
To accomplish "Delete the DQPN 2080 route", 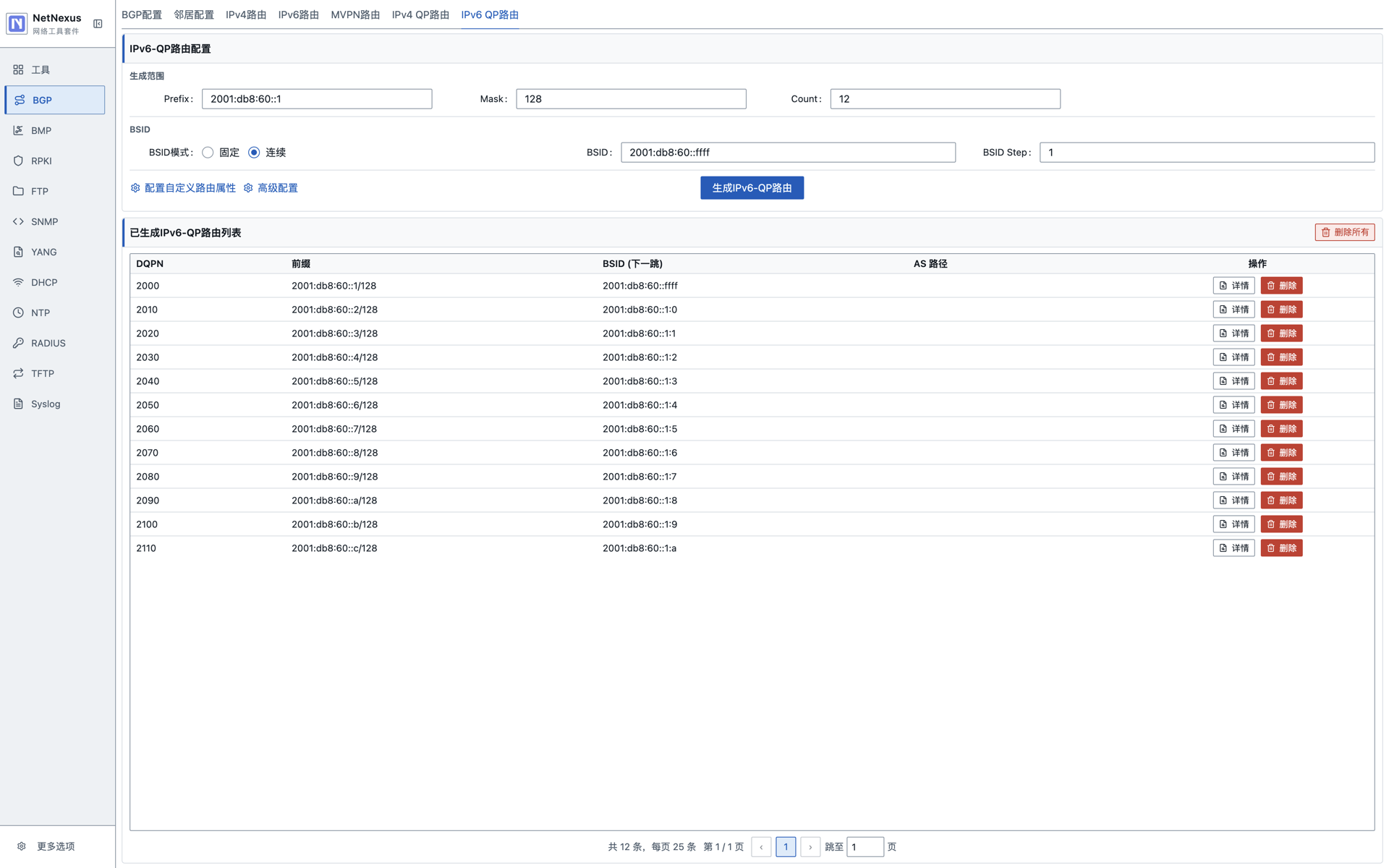I will point(1281,477).
